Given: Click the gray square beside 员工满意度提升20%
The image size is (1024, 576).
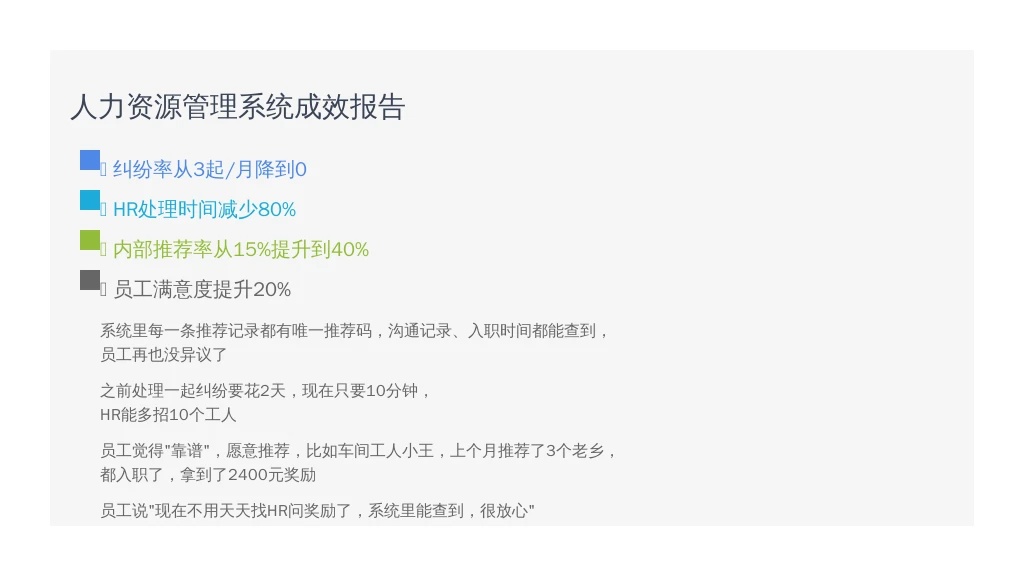Looking at the screenshot, I should pos(90,280).
